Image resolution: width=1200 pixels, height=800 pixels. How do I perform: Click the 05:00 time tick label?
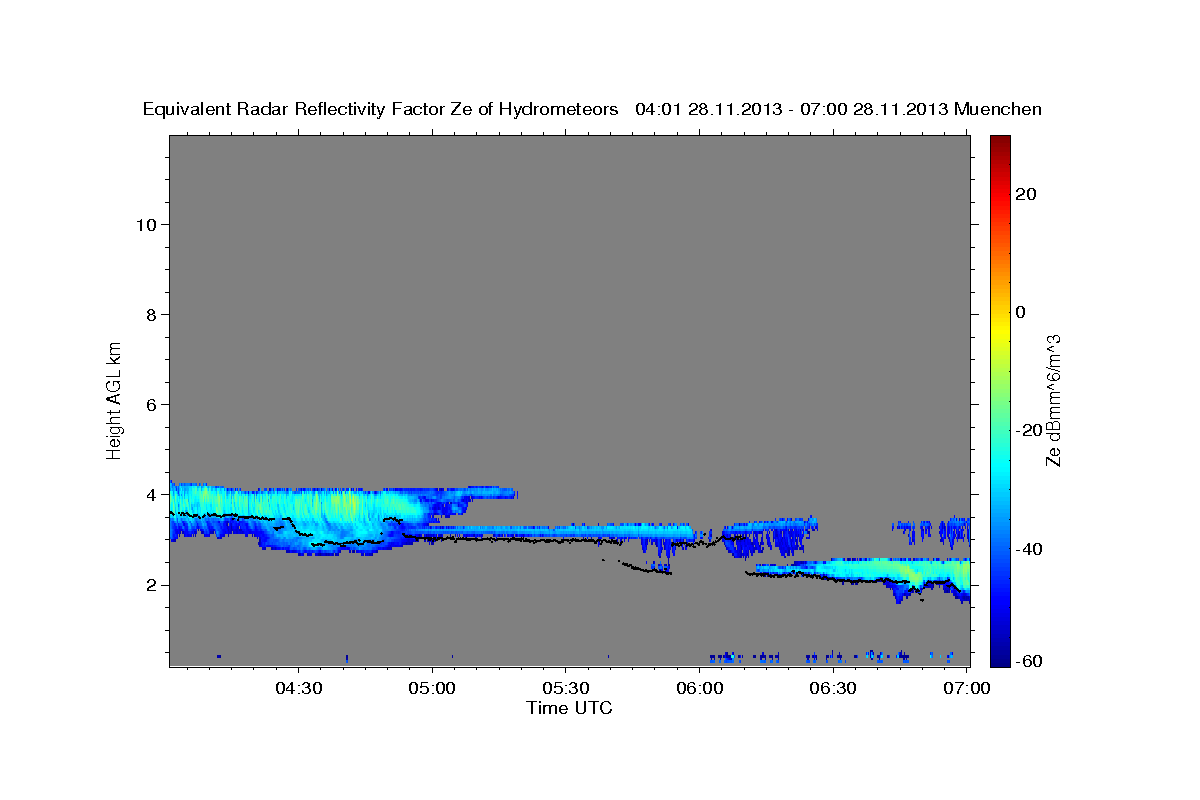click(x=432, y=689)
